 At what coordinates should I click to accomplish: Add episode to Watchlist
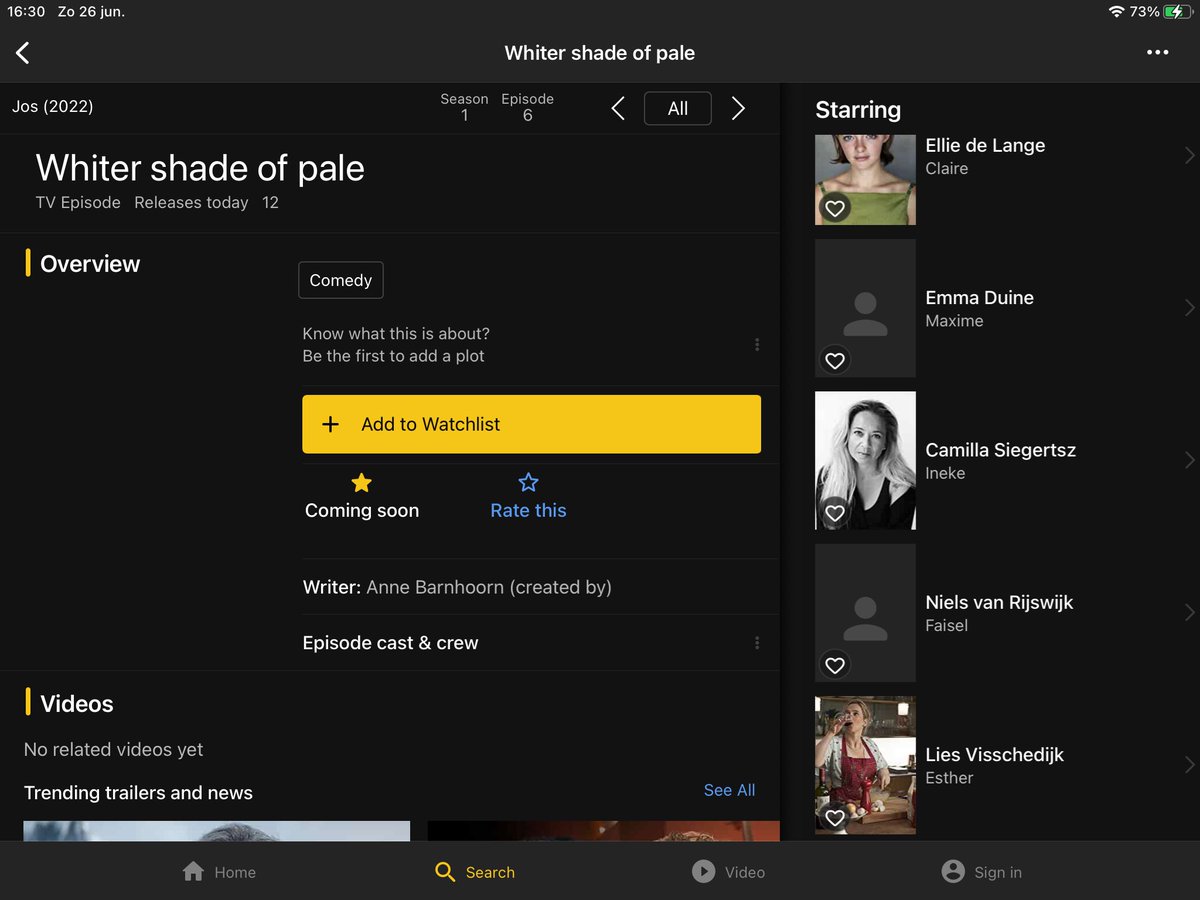[531, 424]
